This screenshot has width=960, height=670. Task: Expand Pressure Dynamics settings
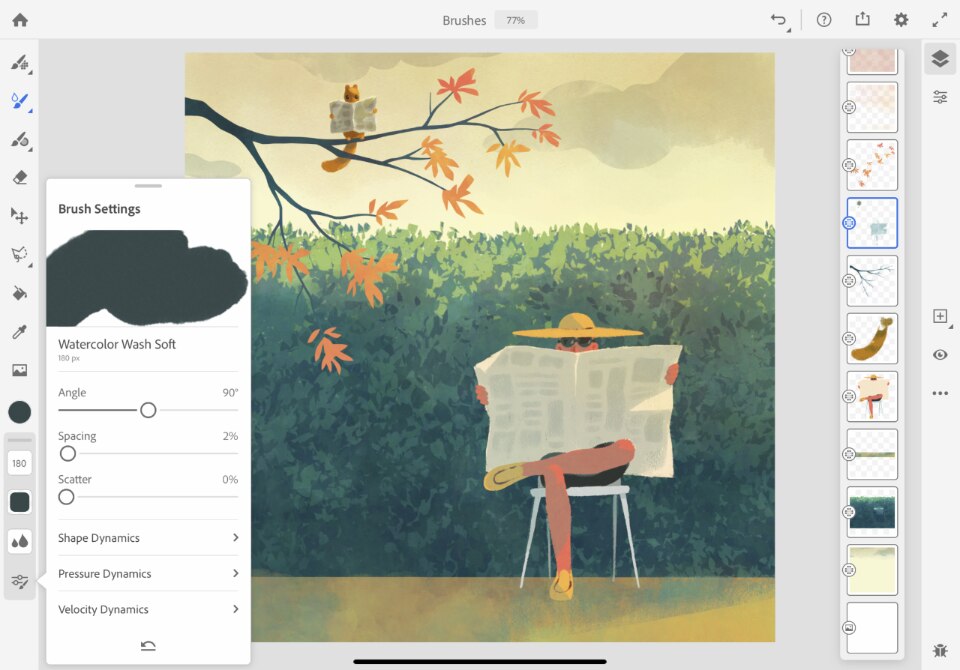tap(148, 573)
